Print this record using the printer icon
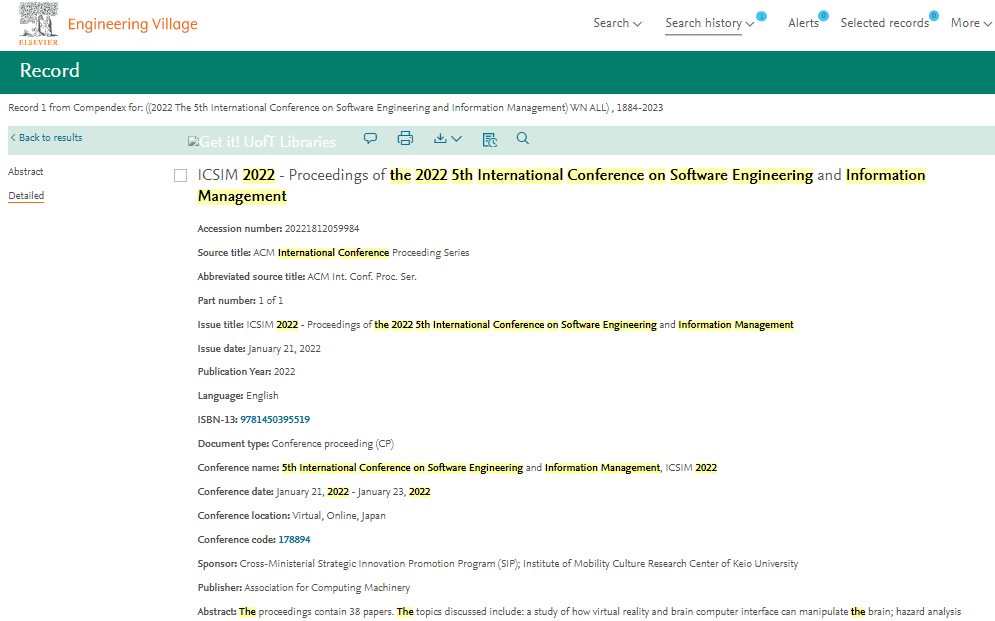The image size is (995, 621). coord(405,138)
